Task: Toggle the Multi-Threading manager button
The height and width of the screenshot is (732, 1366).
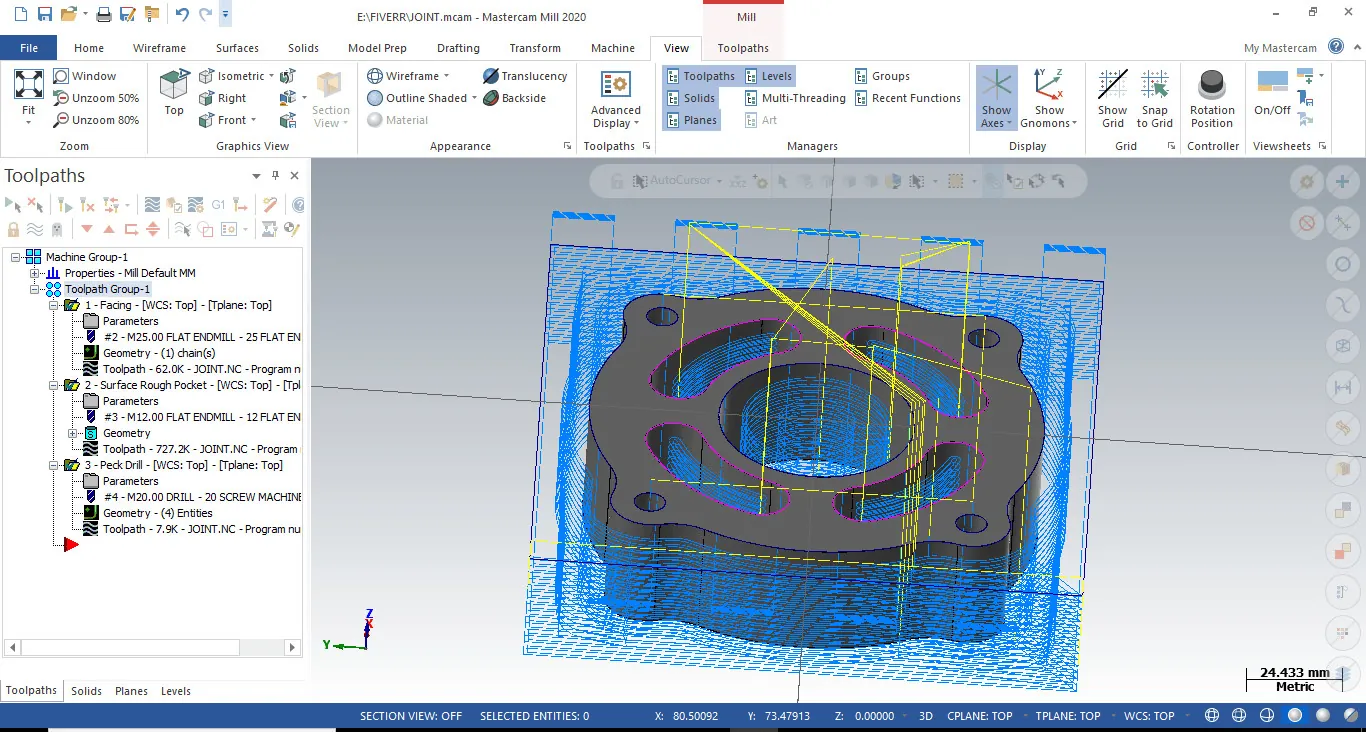Action: point(795,98)
